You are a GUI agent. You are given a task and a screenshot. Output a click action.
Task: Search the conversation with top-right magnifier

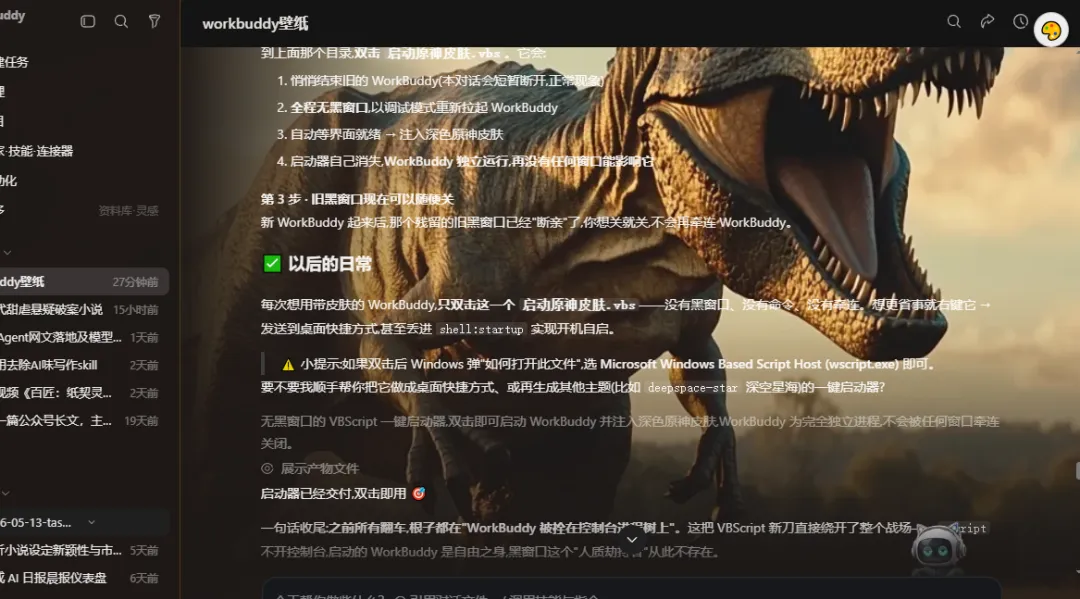click(954, 21)
